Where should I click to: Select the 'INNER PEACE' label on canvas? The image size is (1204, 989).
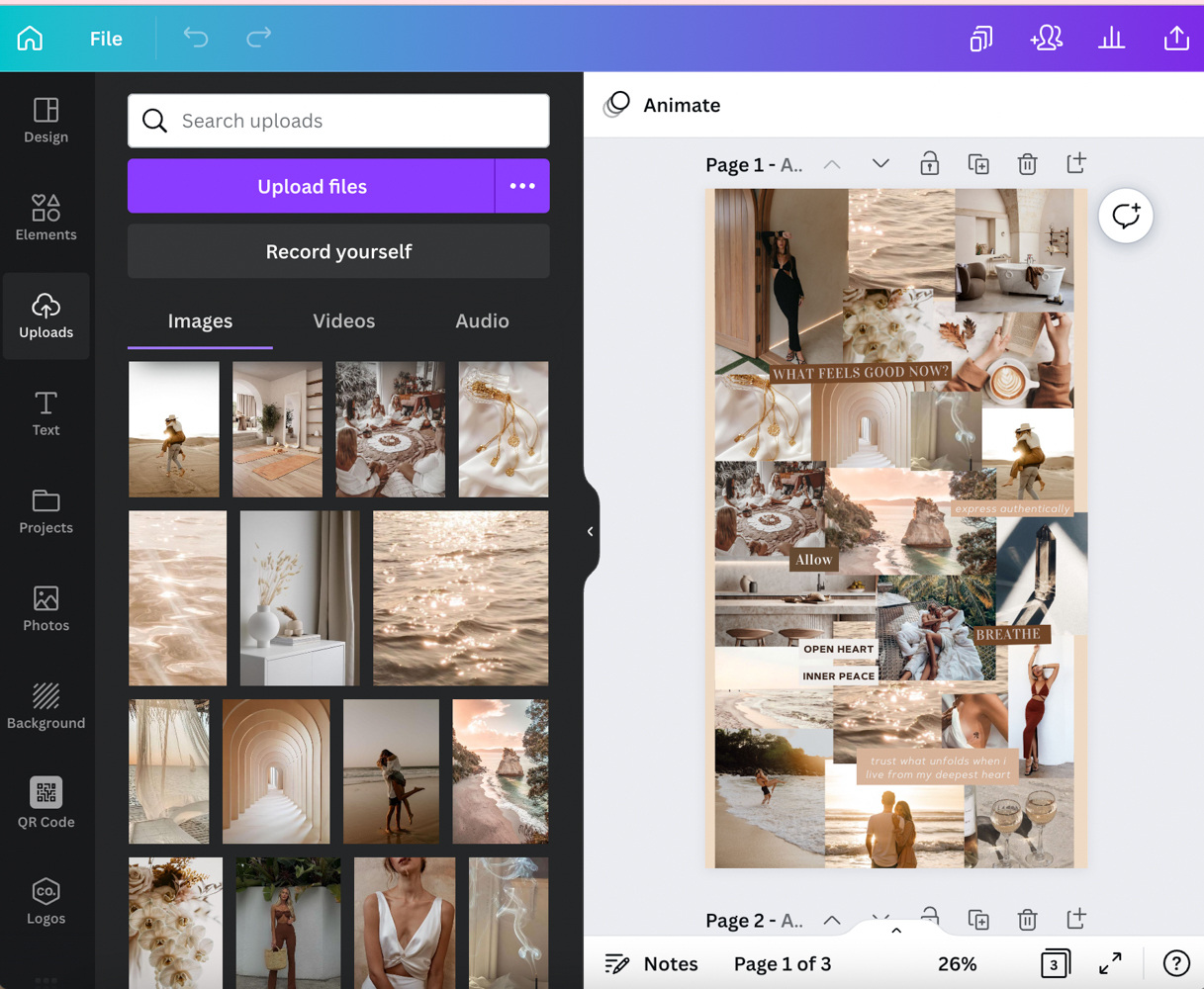pyautogui.click(x=839, y=676)
